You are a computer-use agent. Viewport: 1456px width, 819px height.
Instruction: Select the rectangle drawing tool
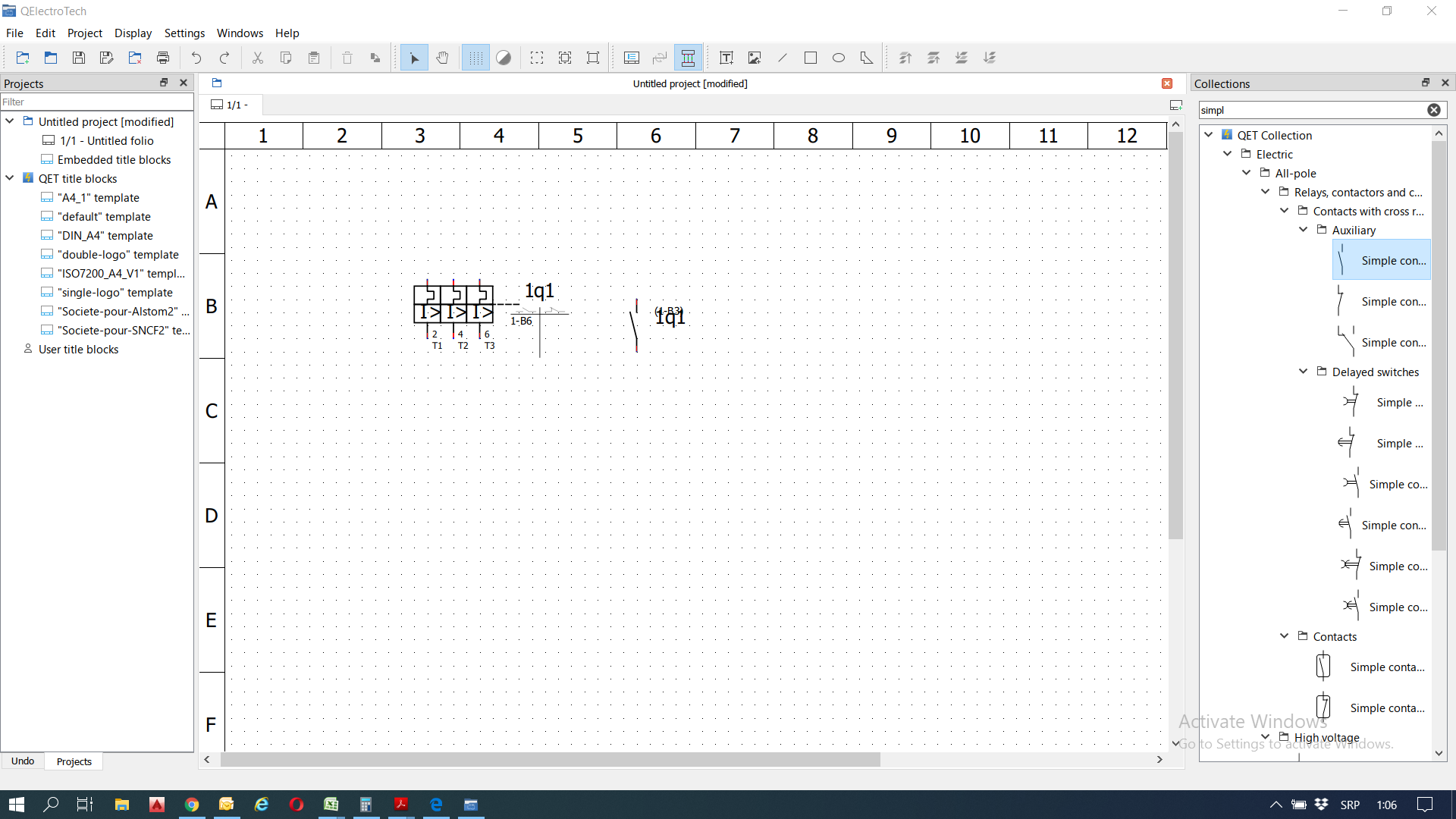pyautogui.click(x=811, y=58)
